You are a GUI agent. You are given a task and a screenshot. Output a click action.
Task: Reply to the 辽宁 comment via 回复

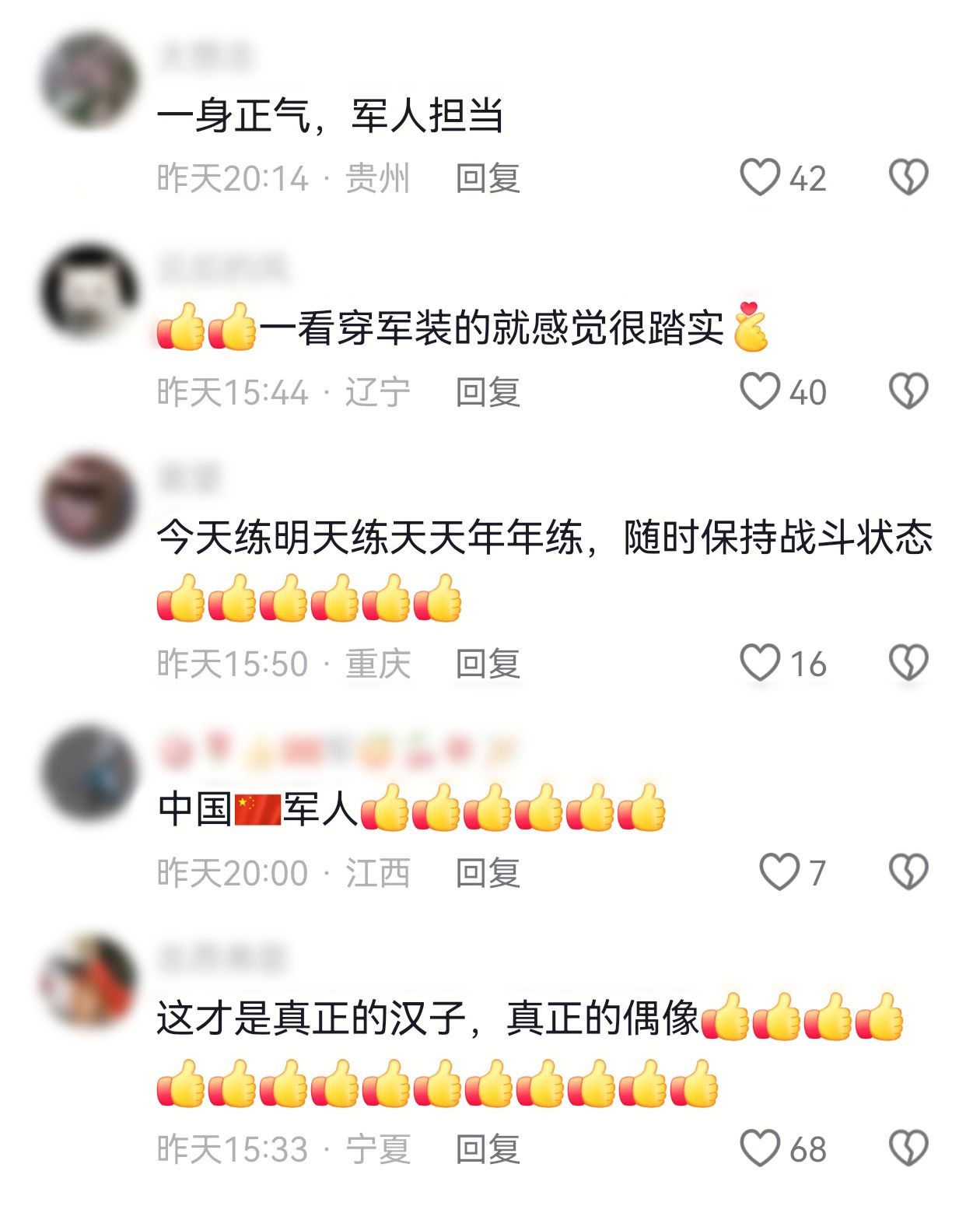488,392
